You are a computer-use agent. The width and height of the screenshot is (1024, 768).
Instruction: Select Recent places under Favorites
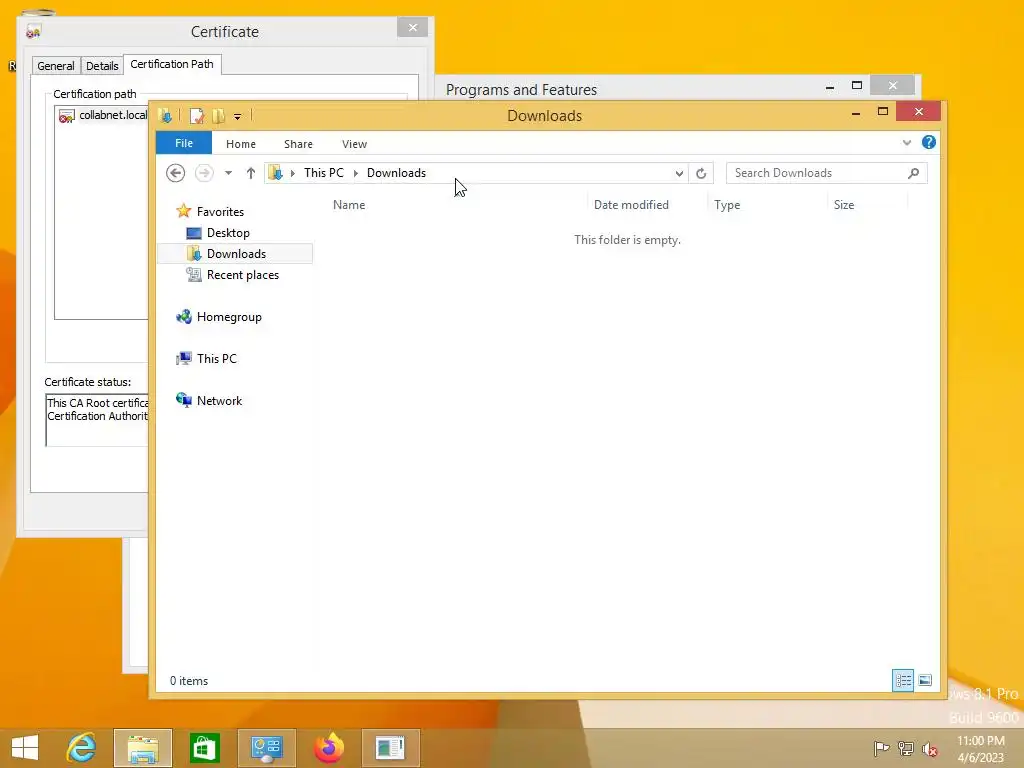(242, 275)
